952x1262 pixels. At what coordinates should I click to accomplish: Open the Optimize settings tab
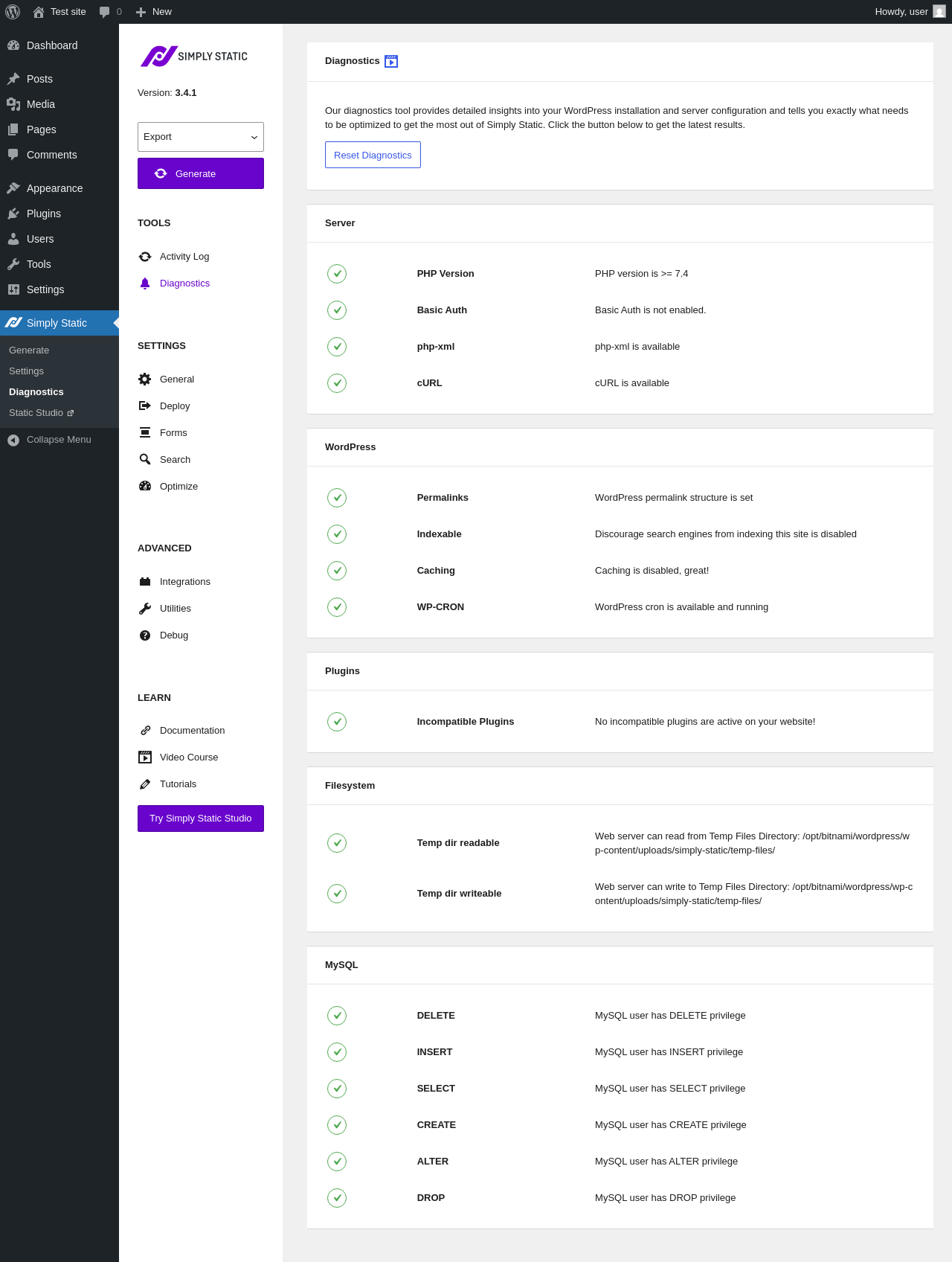pos(178,487)
